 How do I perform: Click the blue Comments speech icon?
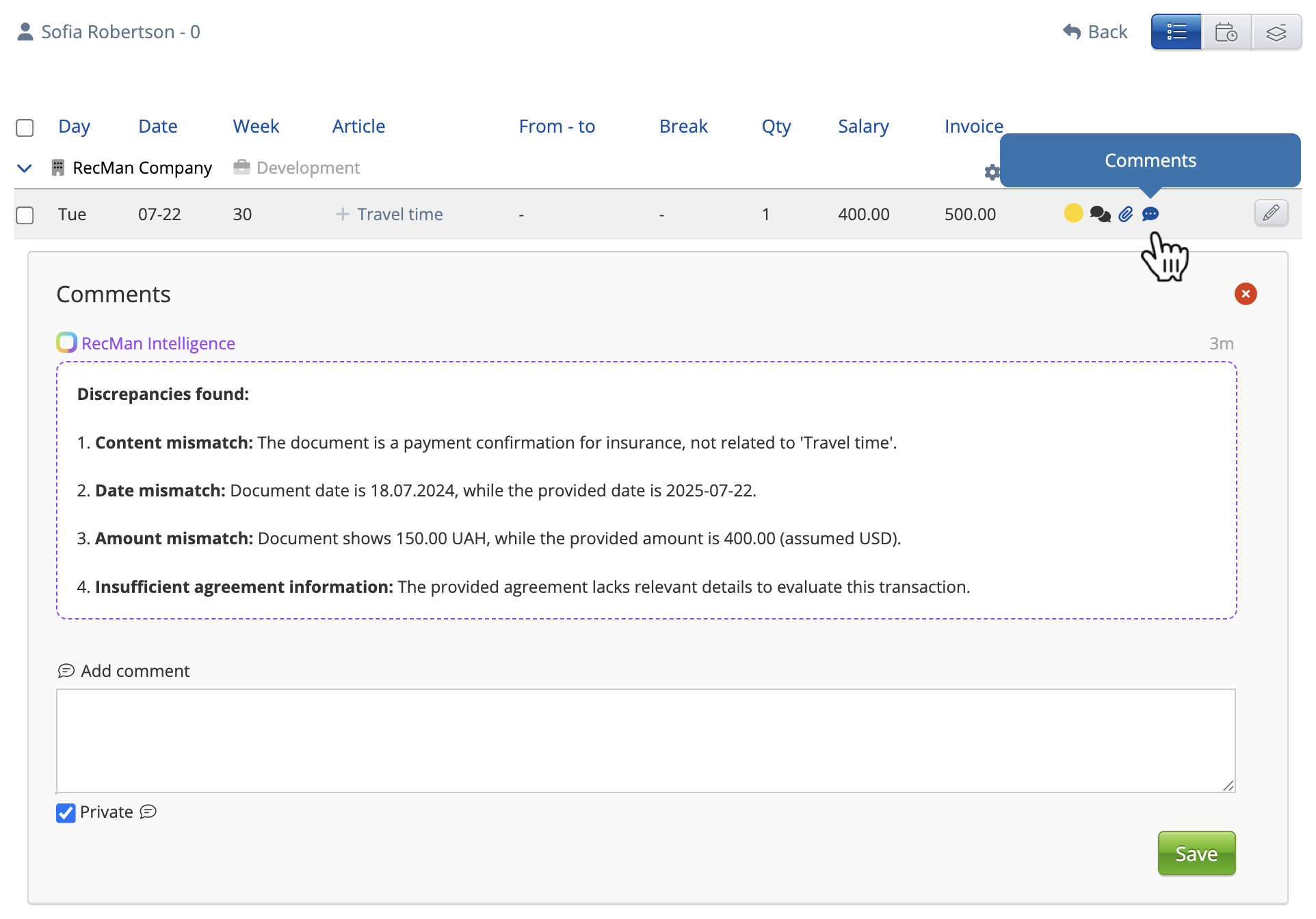(1150, 214)
